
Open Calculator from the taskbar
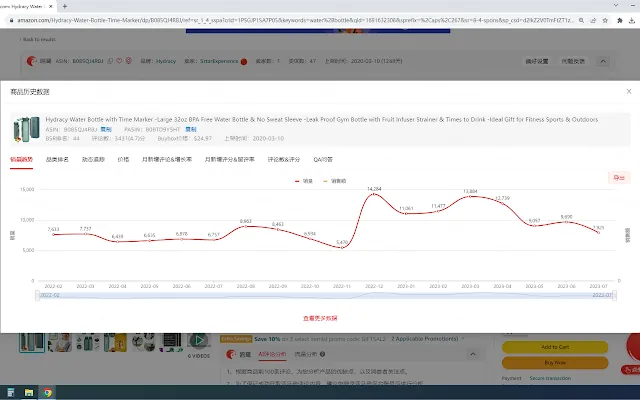click(x=11, y=393)
